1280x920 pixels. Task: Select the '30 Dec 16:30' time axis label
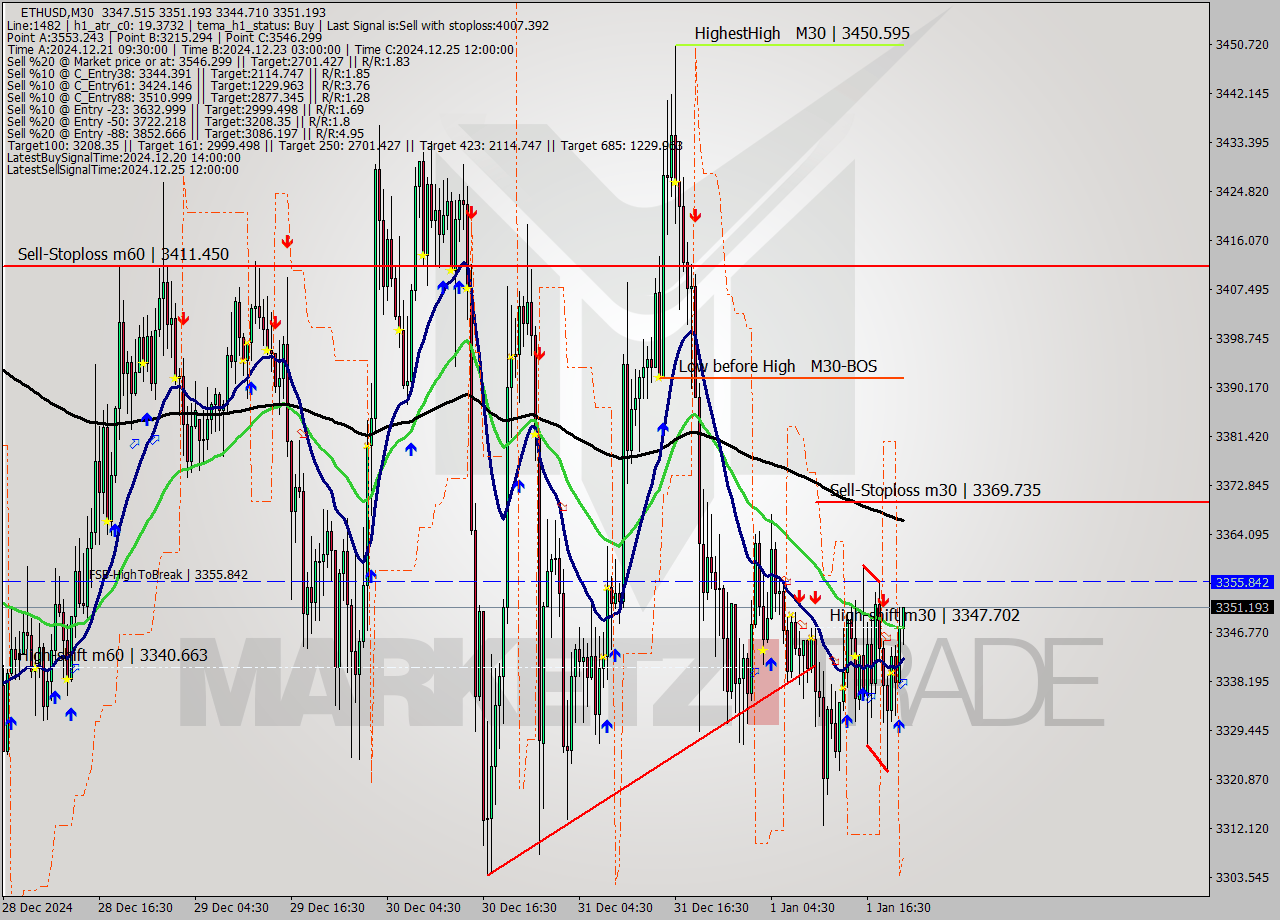[519, 908]
